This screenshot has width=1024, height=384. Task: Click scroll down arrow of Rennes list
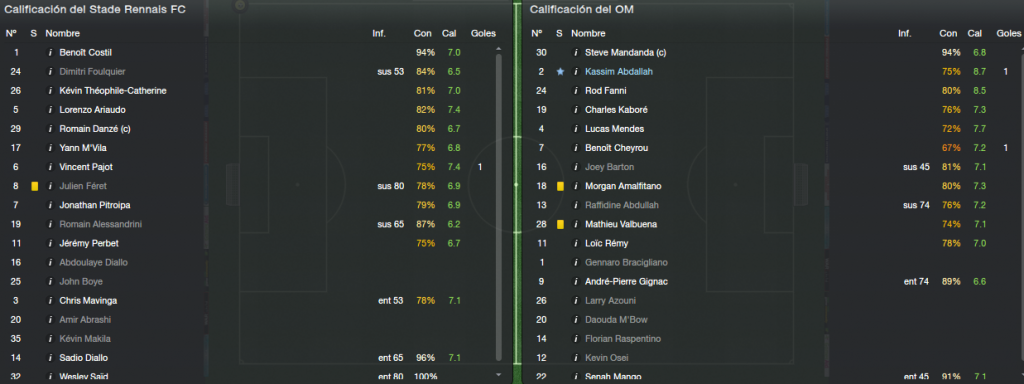point(499,374)
